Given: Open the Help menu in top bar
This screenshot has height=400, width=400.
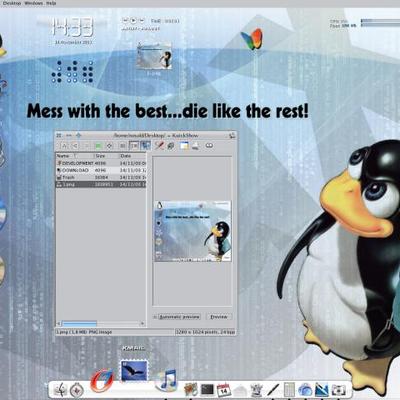Looking at the screenshot, I should (51, 3).
